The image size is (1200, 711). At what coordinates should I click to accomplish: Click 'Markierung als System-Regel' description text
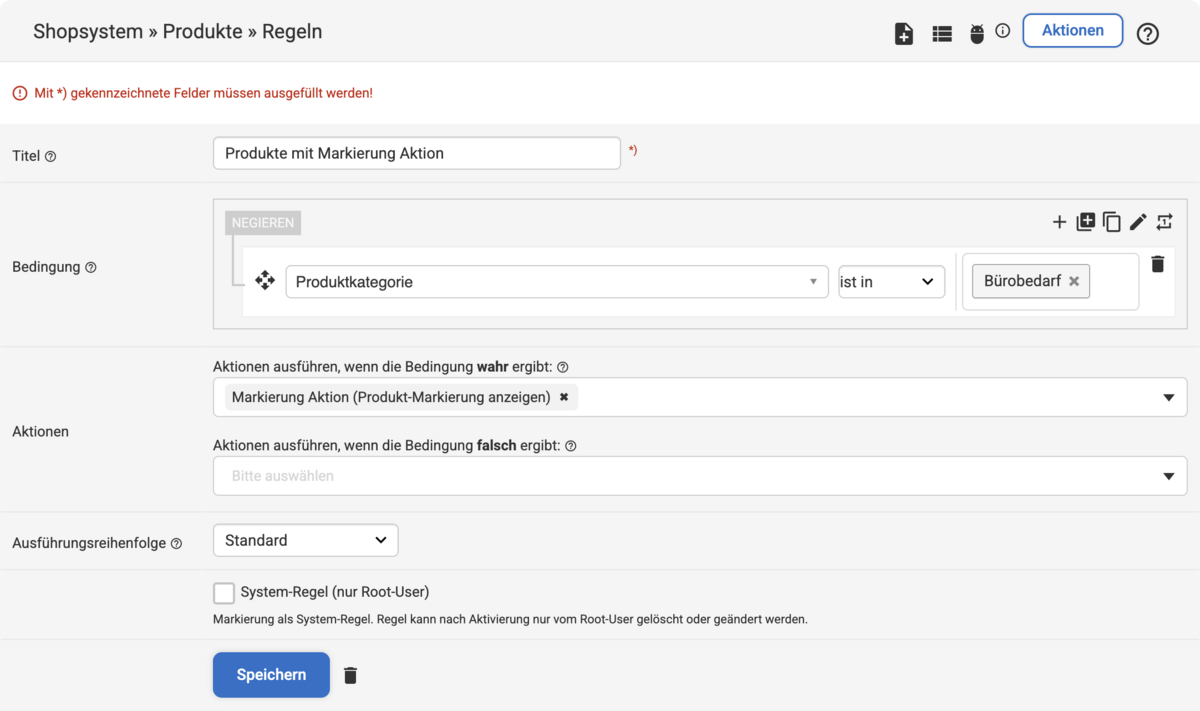(510, 619)
